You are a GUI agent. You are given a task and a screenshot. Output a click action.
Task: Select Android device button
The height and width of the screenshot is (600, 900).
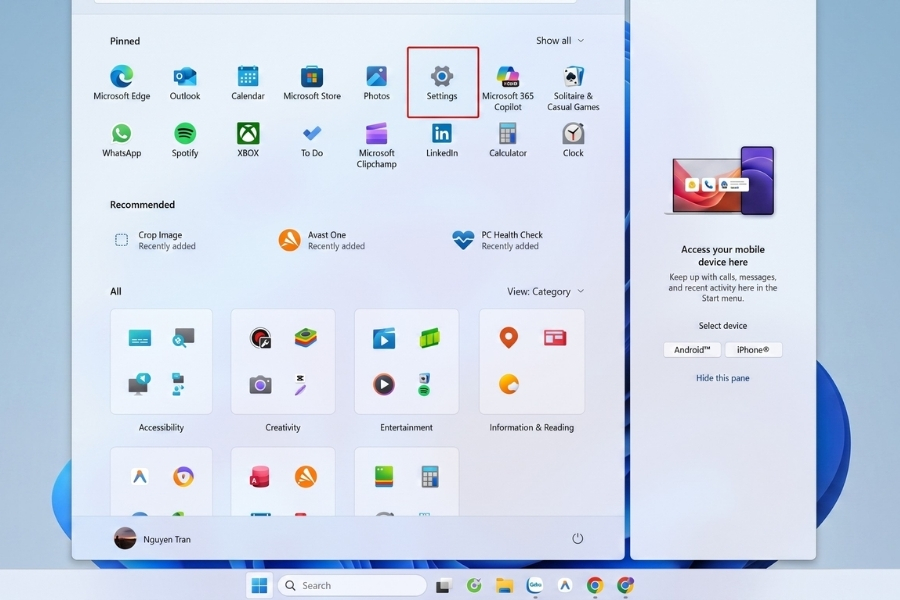(692, 350)
